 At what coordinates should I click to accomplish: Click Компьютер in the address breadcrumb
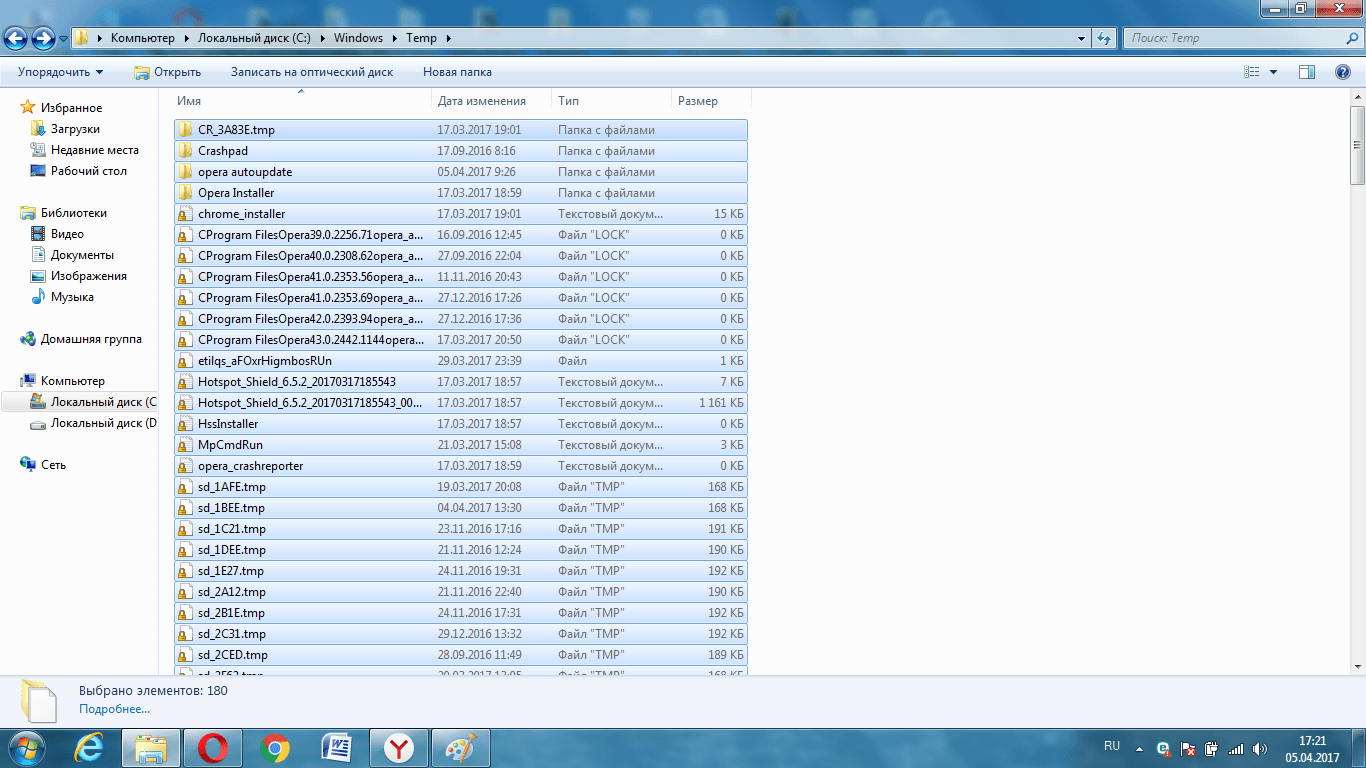(x=142, y=38)
